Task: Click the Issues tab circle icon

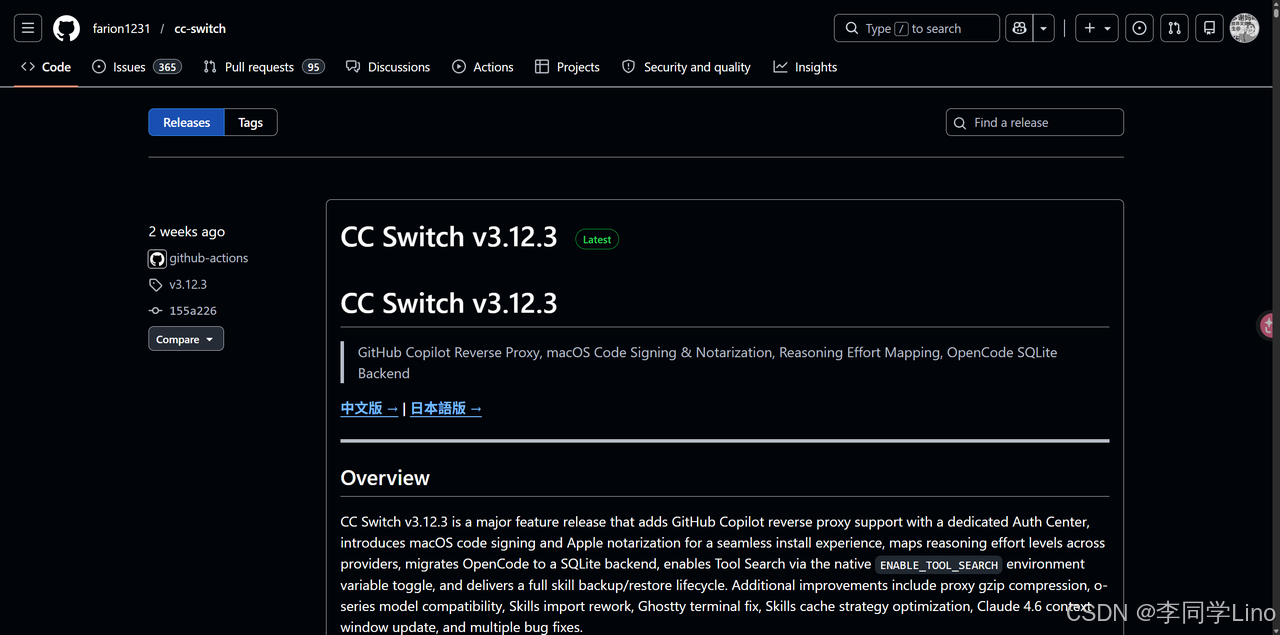Action: click(x=99, y=67)
